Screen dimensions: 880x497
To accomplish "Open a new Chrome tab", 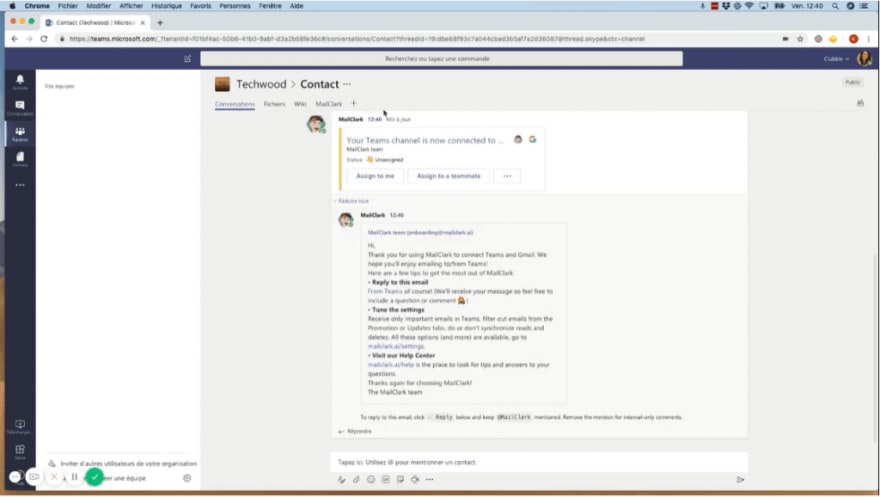I will click(x=160, y=22).
